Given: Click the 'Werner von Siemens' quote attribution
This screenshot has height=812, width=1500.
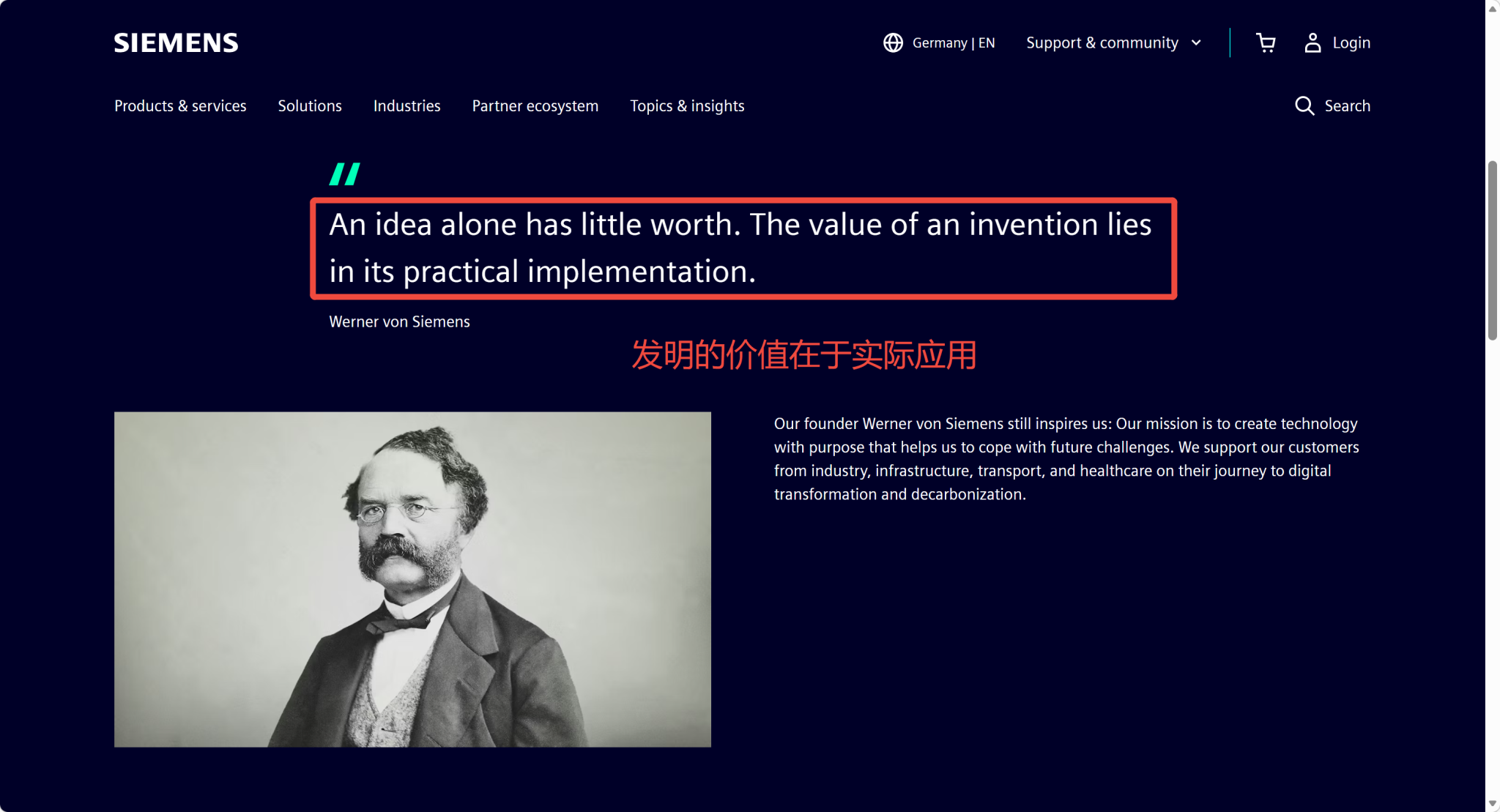Looking at the screenshot, I should [x=399, y=322].
